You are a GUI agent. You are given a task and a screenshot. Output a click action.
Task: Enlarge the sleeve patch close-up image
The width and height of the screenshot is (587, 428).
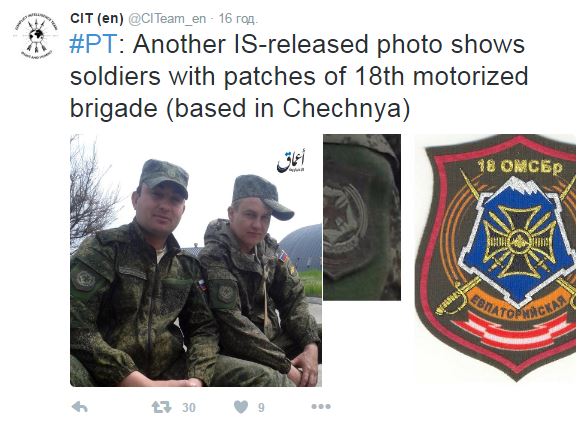[362, 217]
